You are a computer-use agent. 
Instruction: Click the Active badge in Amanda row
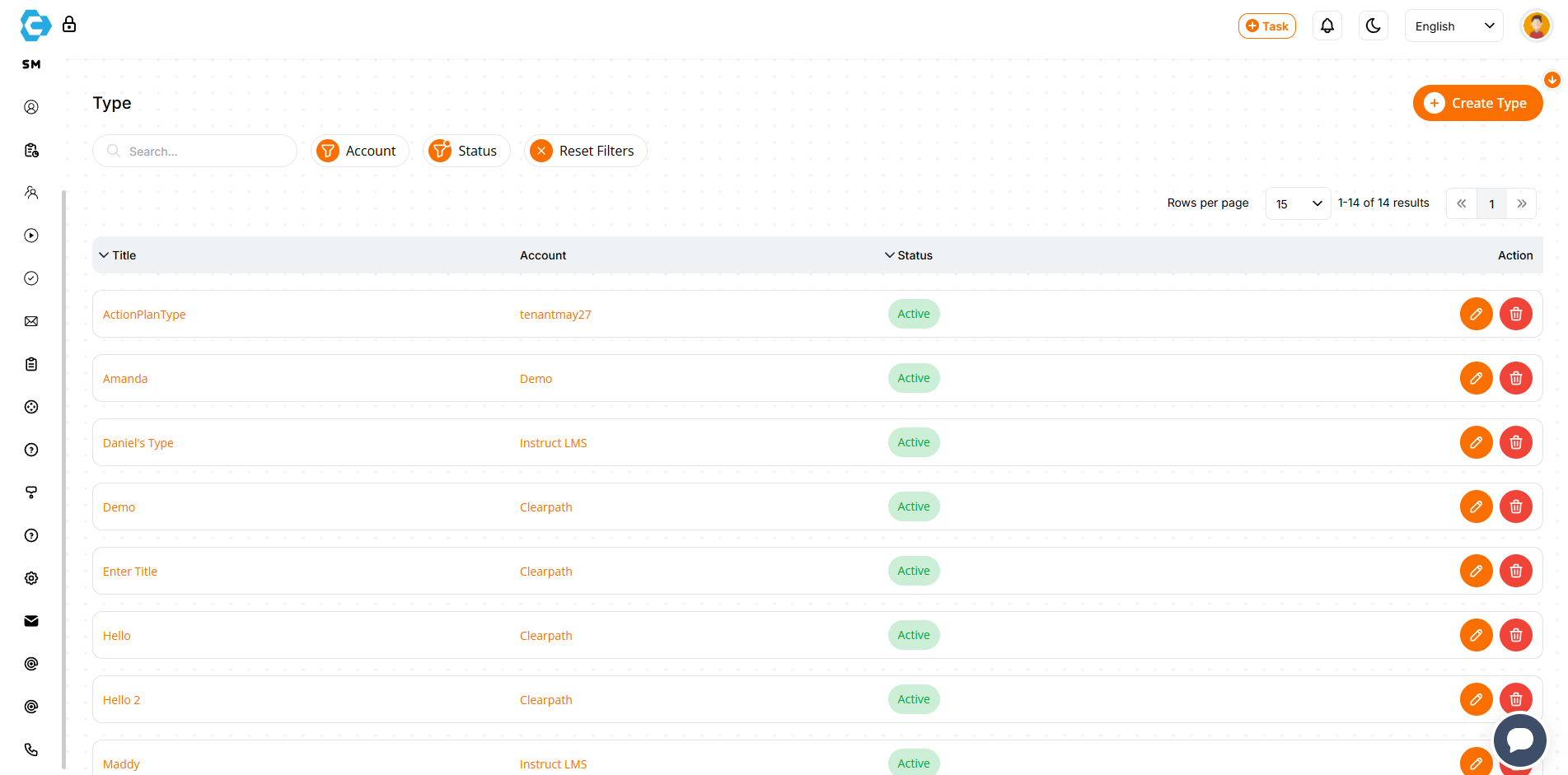[914, 378]
